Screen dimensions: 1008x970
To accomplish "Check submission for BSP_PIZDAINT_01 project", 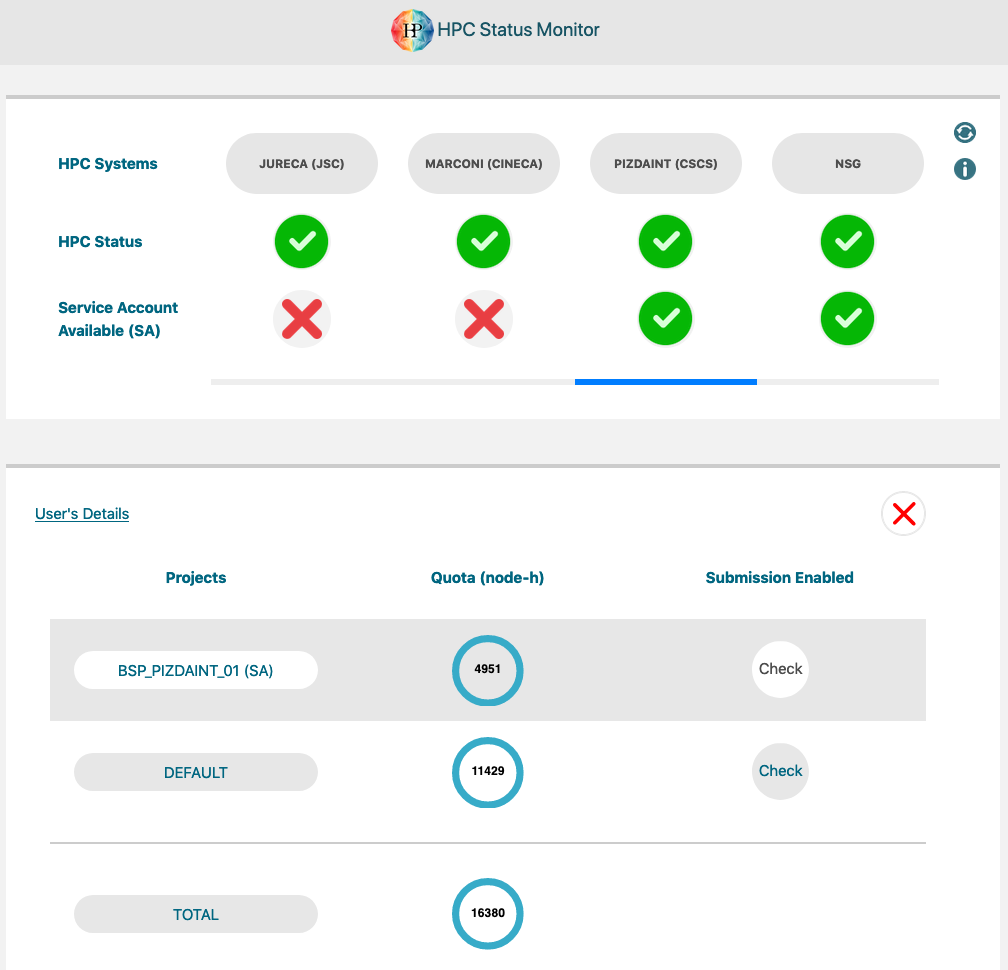I will pyautogui.click(x=780, y=669).
